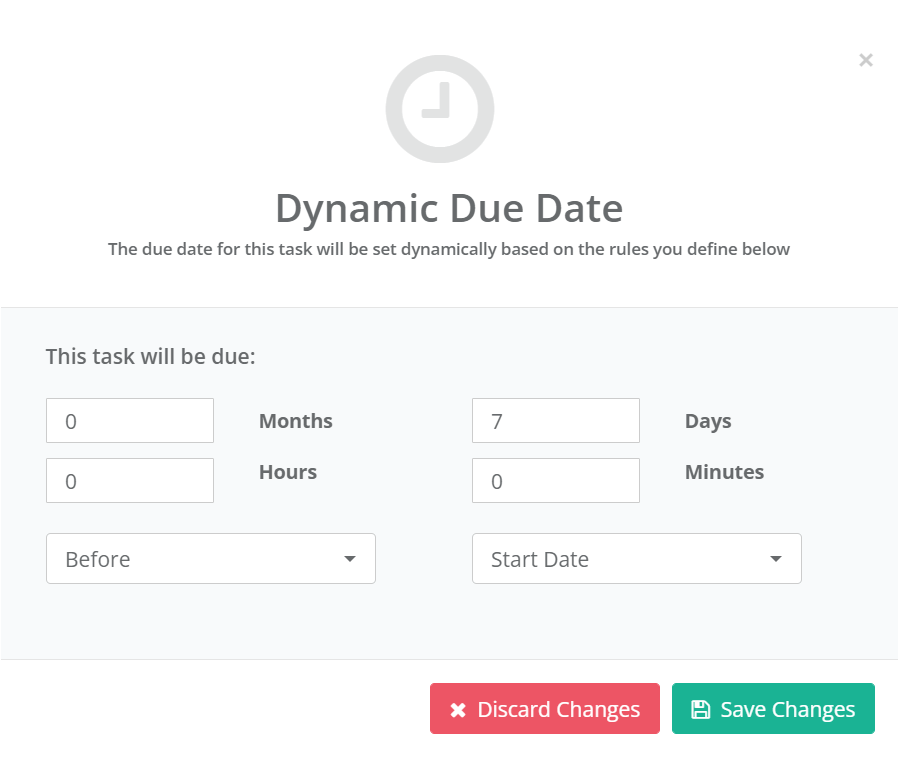Viewport: 898px width, 757px height.
Task: Click the X icon in Discard Changes
Action: pyautogui.click(x=458, y=709)
